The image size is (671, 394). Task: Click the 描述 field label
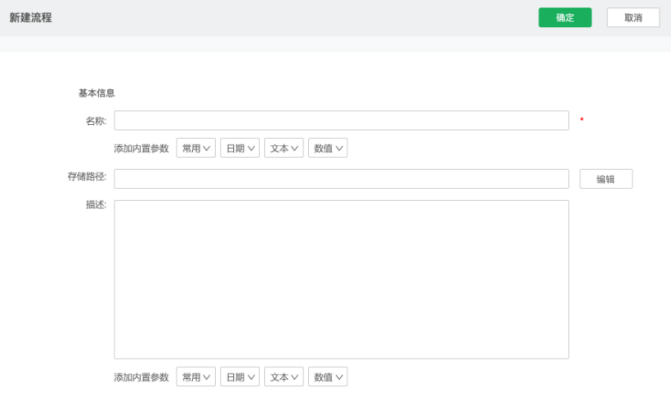tap(96, 204)
